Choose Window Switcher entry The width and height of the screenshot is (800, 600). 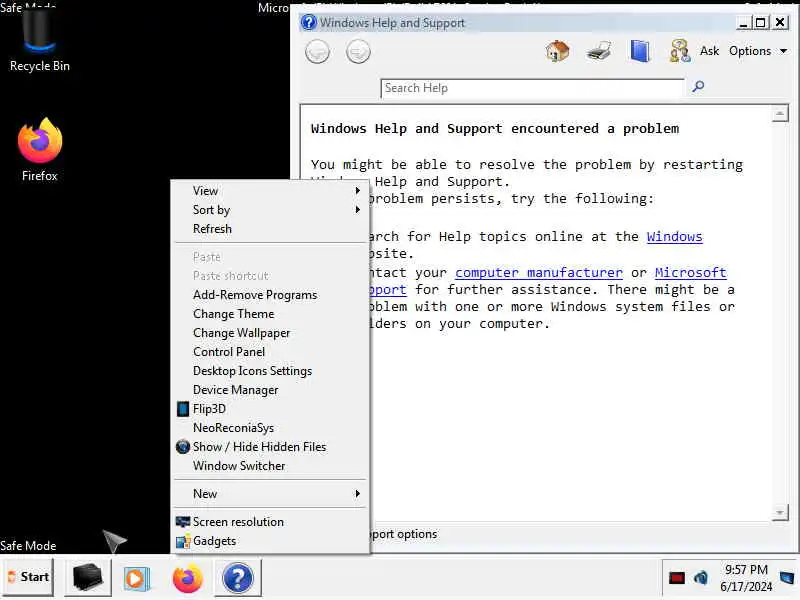pyautogui.click(x=270, y=466)
